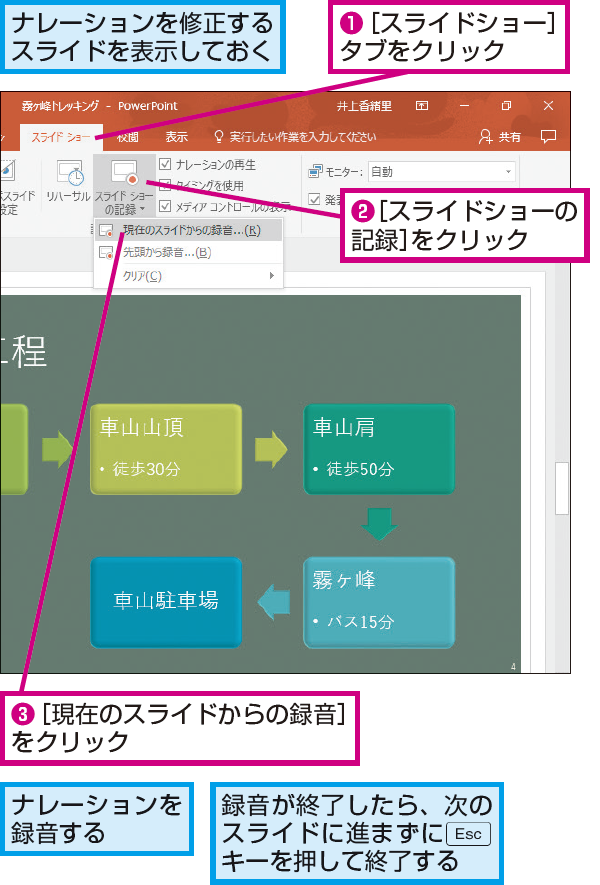
Task: Select the 車山駐車場 SmartArt box
Action: [166, 602]
